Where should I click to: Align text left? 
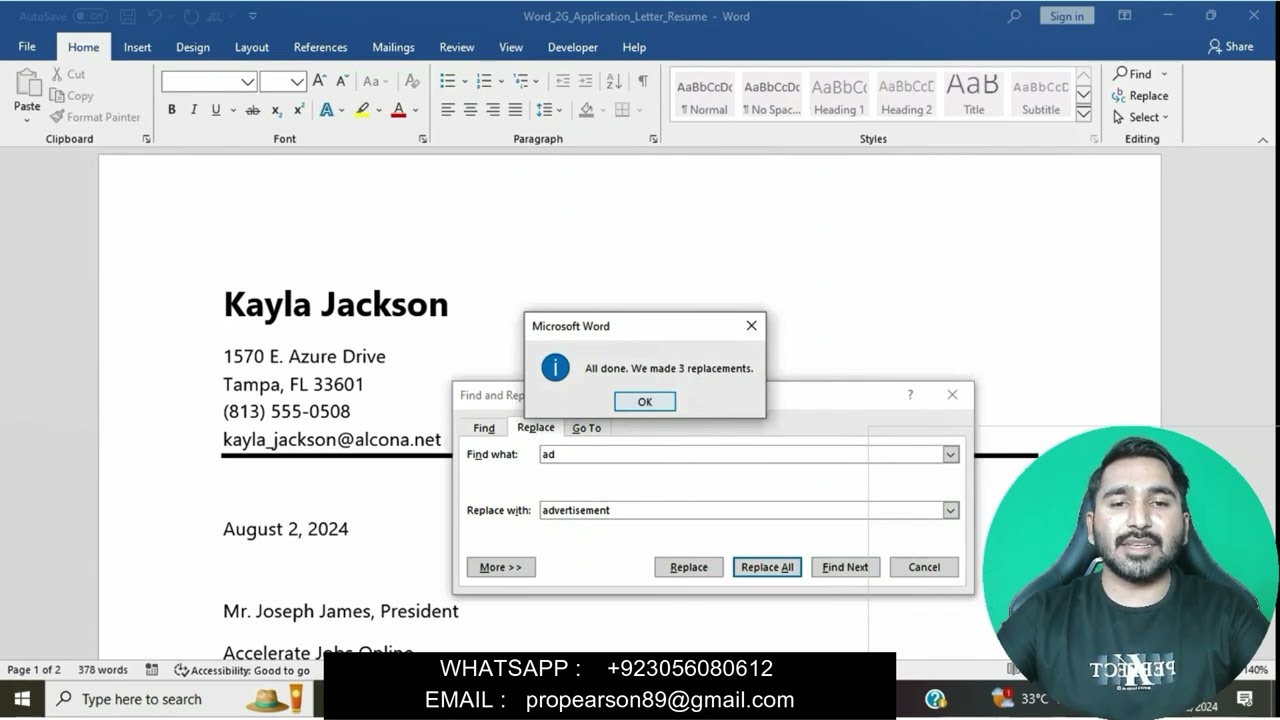click(448, 110)
